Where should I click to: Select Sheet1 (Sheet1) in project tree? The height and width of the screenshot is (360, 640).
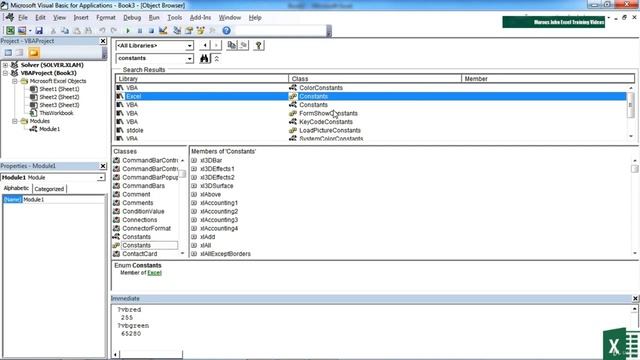[x=59, y=89]
